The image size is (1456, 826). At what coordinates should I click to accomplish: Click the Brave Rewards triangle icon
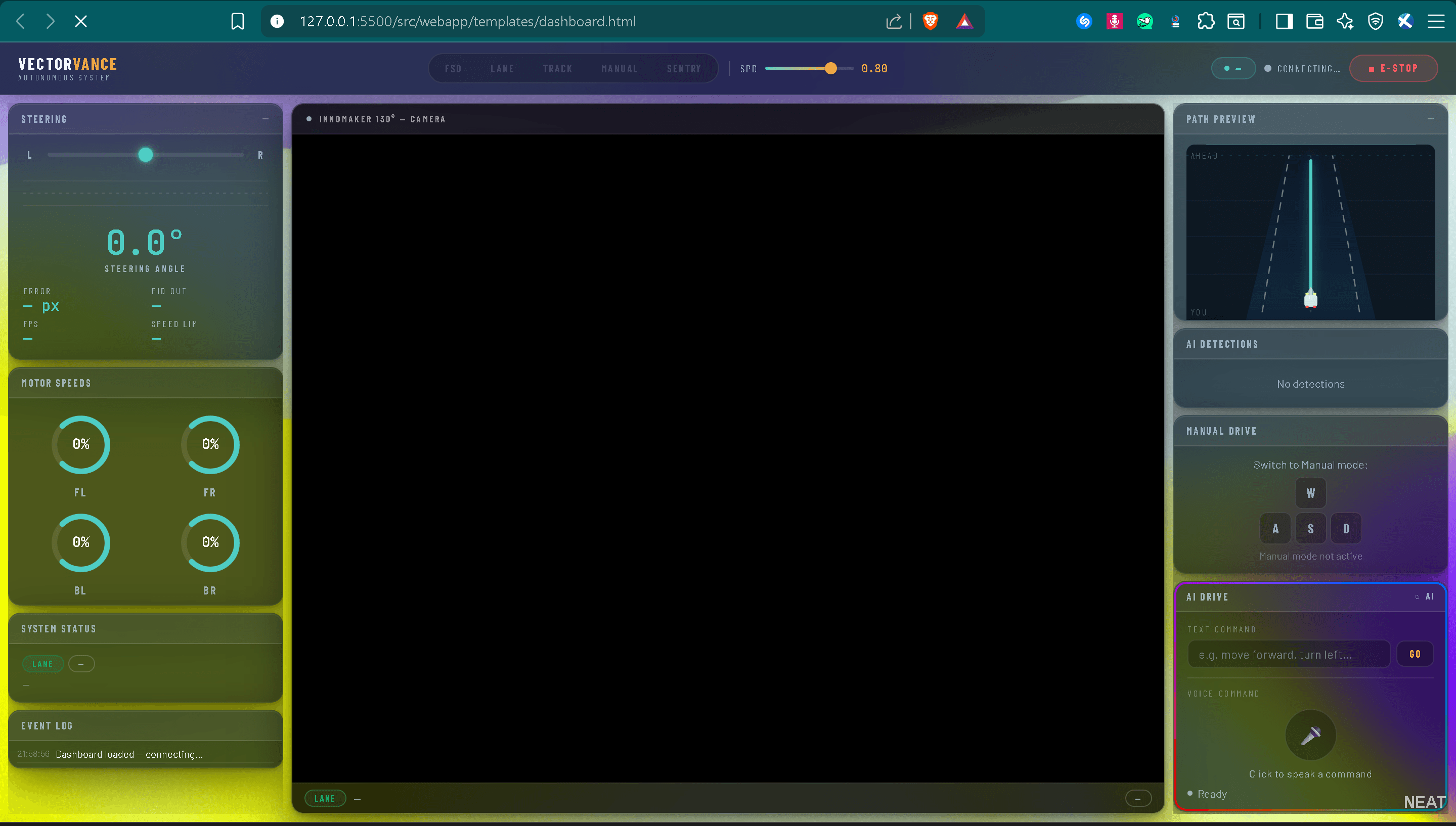(964, 22)
